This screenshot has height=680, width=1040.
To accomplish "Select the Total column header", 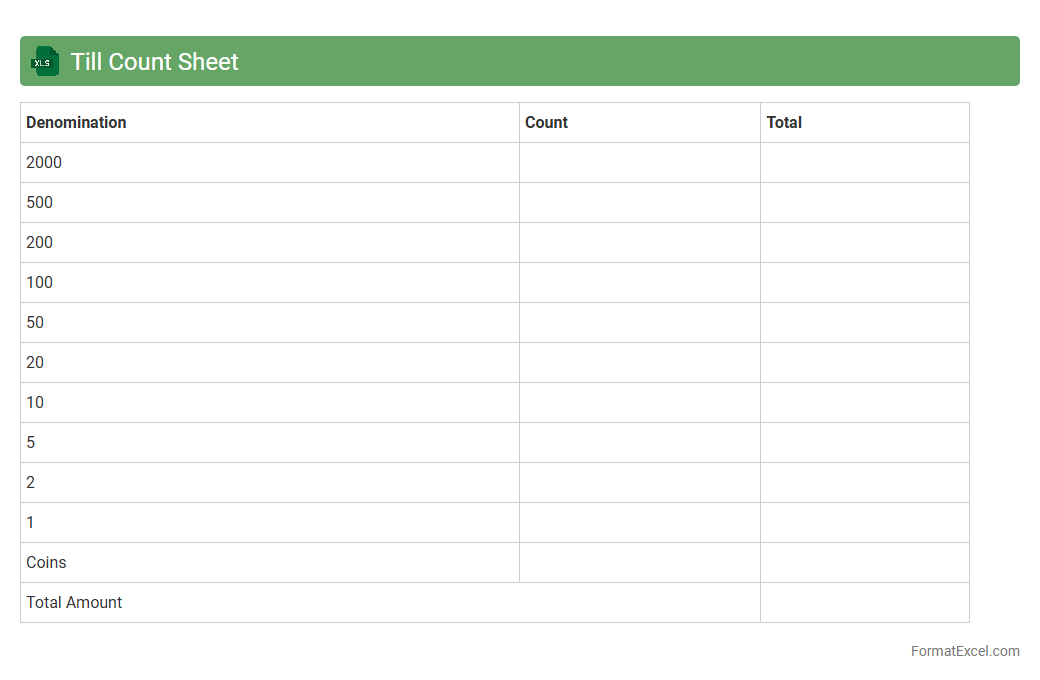I will point(784,122).
